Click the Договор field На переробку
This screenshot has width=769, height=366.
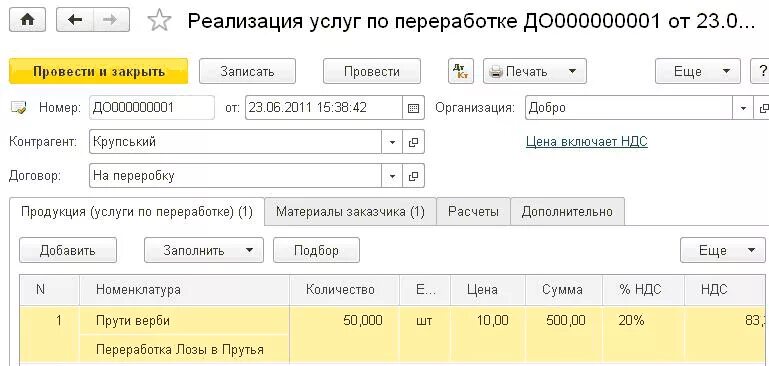[x=235, y=176]
